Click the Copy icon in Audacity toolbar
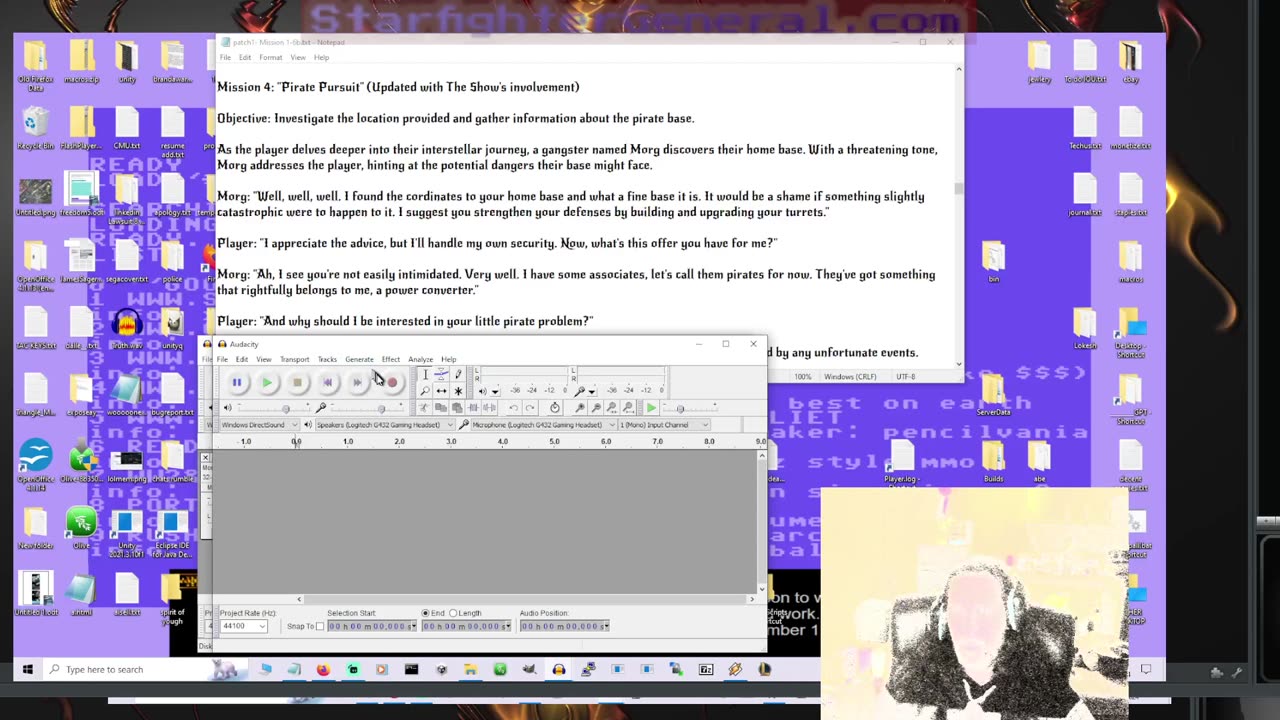This screenshot has width=1280, height=720. (x=441, y=407)
